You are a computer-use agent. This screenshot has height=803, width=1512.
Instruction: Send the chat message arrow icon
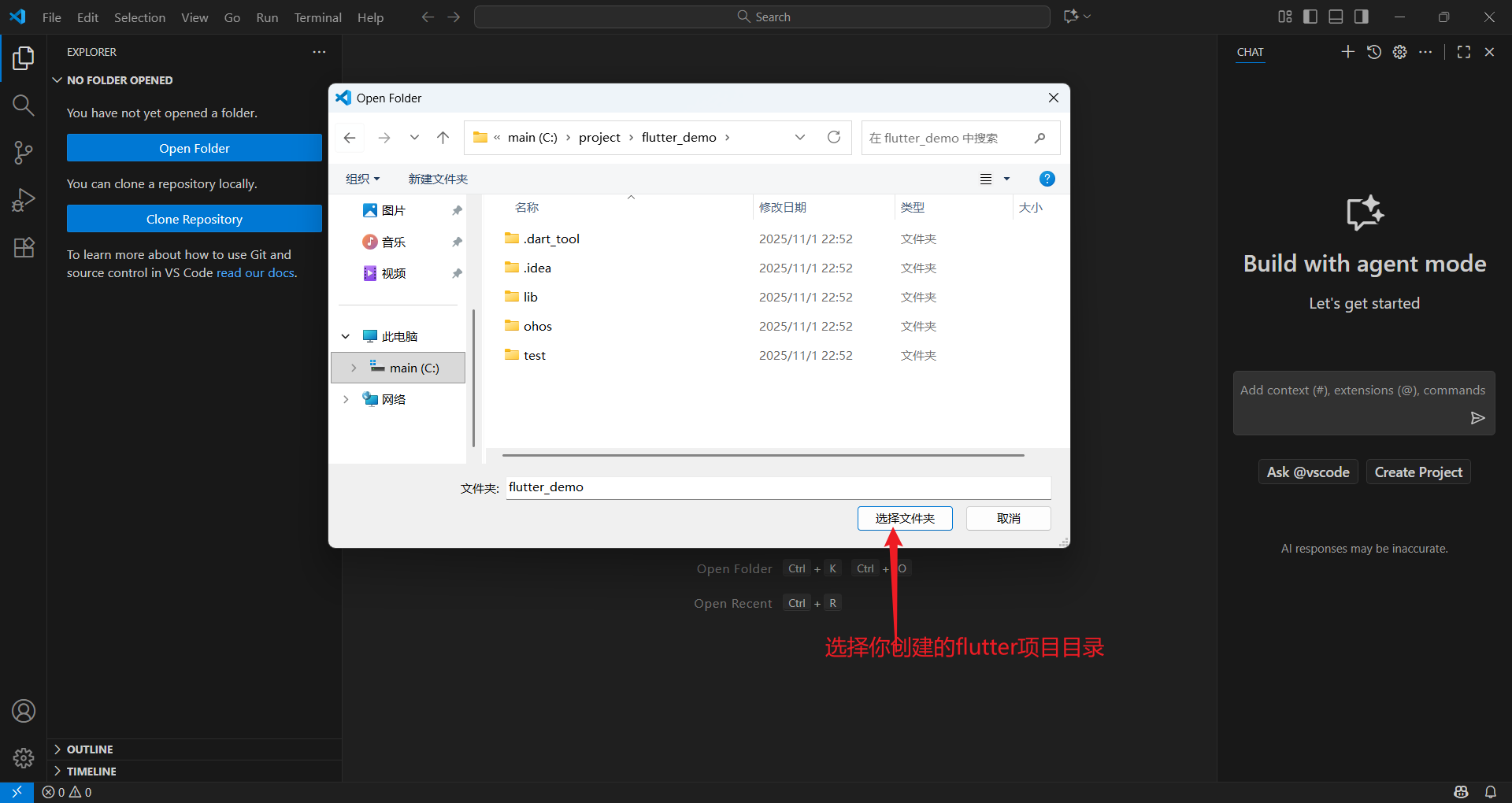[x=1478, y=418]
